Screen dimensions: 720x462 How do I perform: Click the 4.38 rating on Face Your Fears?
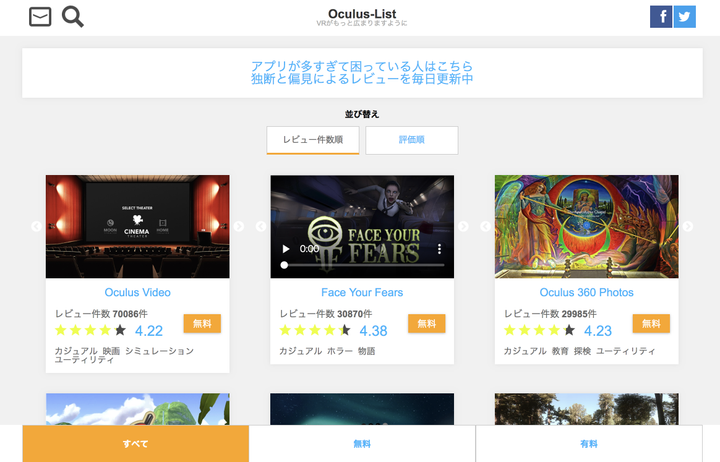(373, 331)
